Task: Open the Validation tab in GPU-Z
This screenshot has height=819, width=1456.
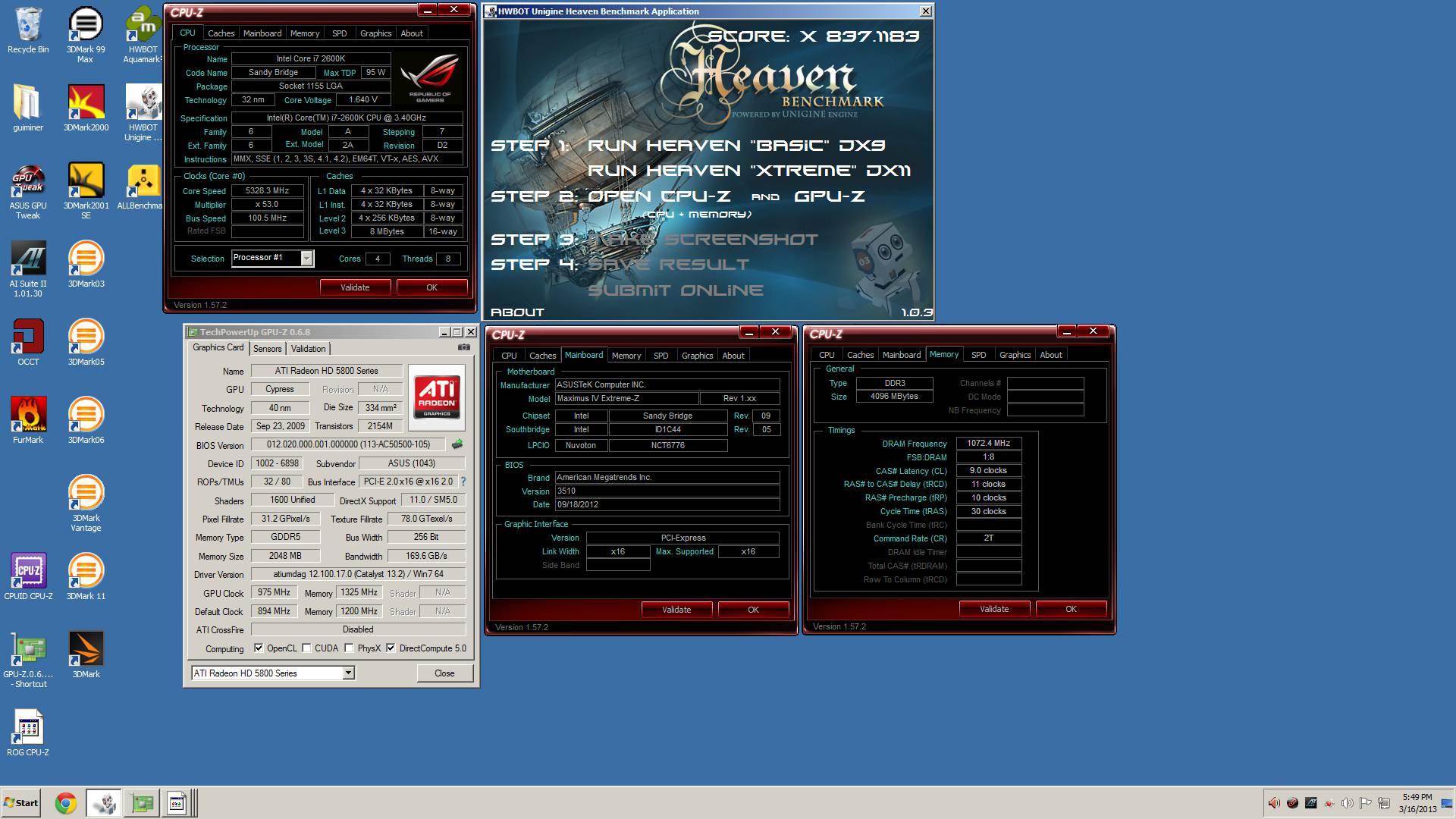Action: click(309, 349)
